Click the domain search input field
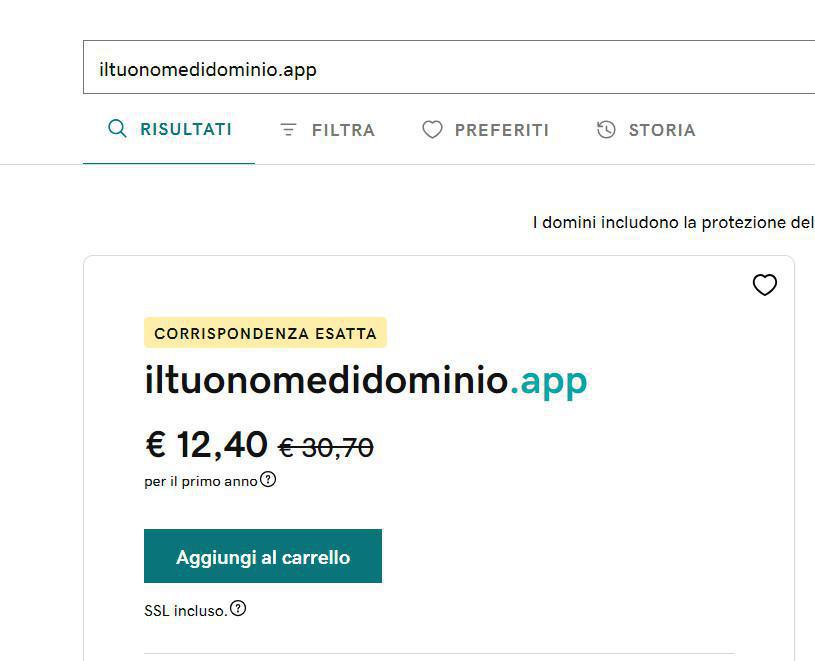This screenshot has height=661, width=815. click(448, 68)
